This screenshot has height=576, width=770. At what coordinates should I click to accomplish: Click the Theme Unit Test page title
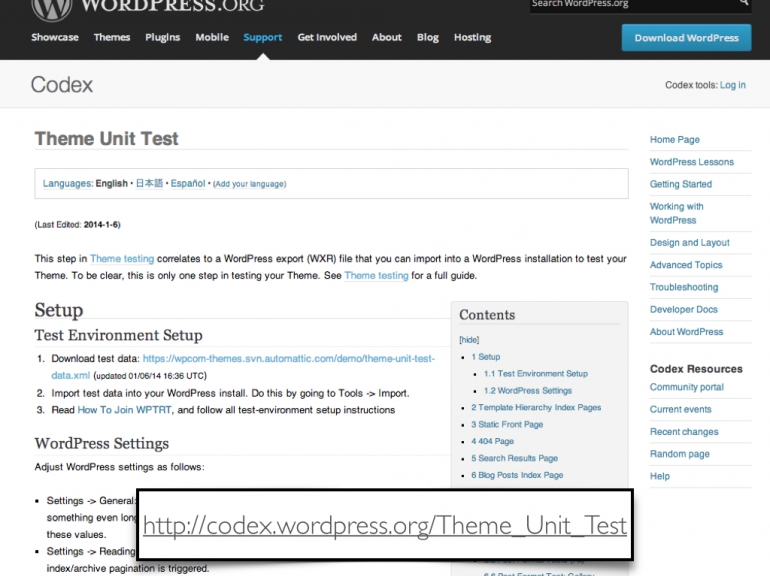[x=107, y=139]
